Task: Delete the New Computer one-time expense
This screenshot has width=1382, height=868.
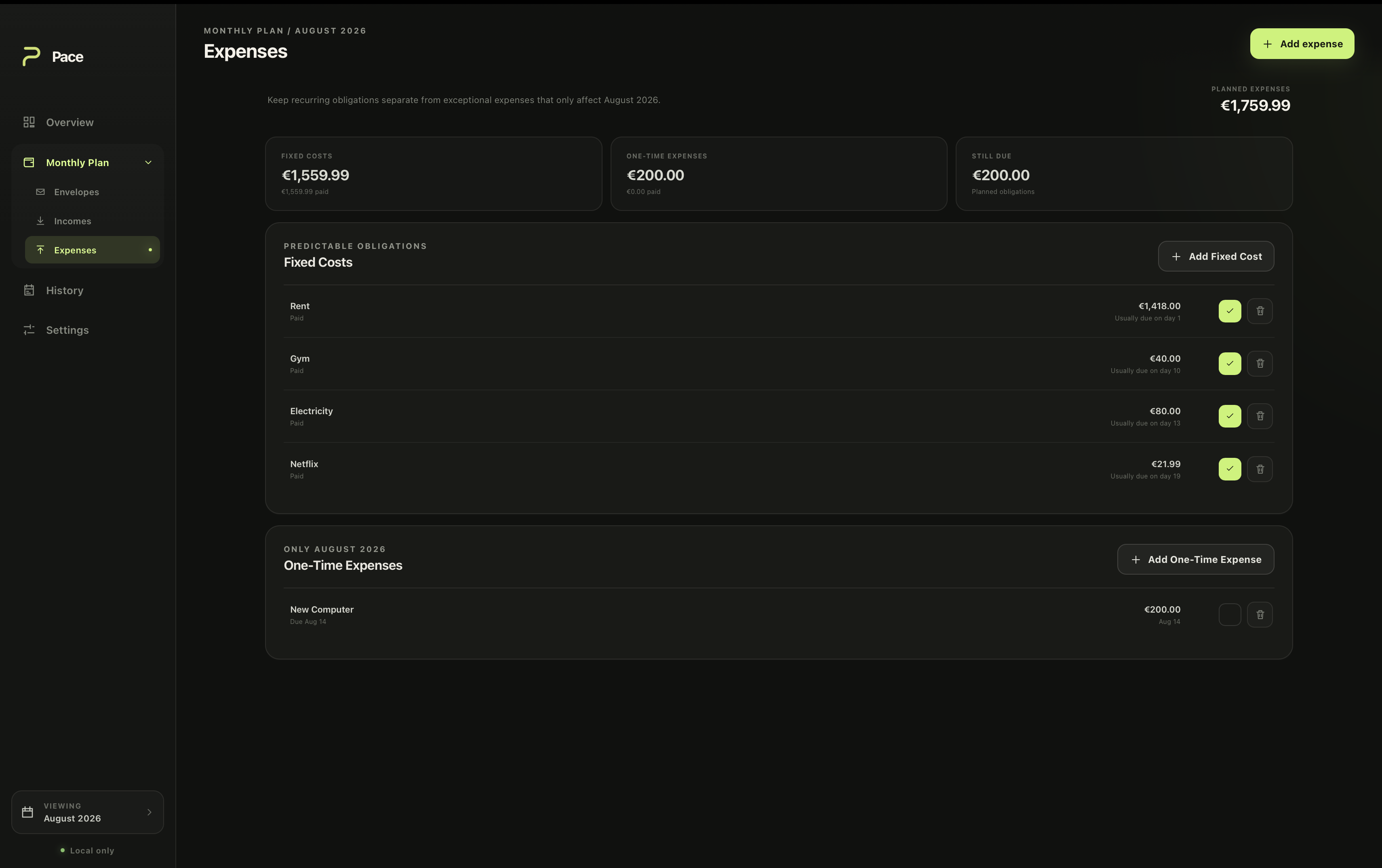Action: pos(1260,615)
